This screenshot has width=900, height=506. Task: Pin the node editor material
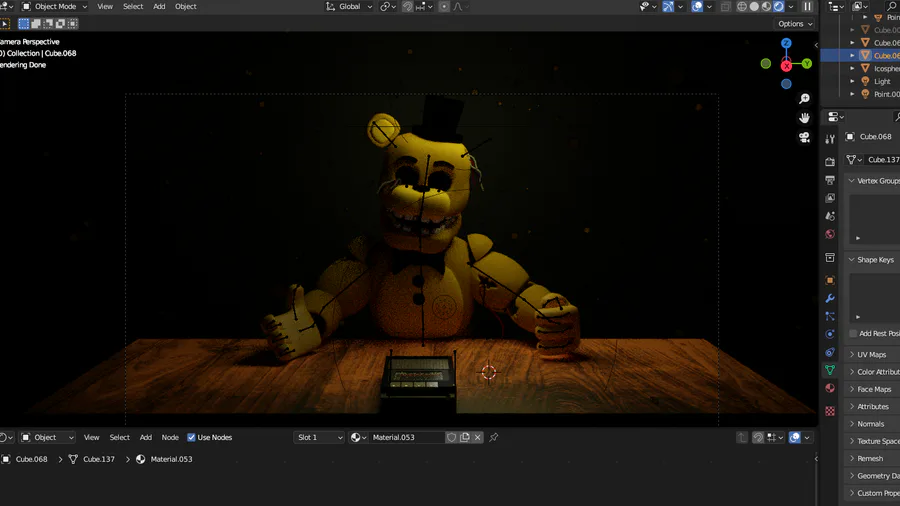click(x=494, y=438)
